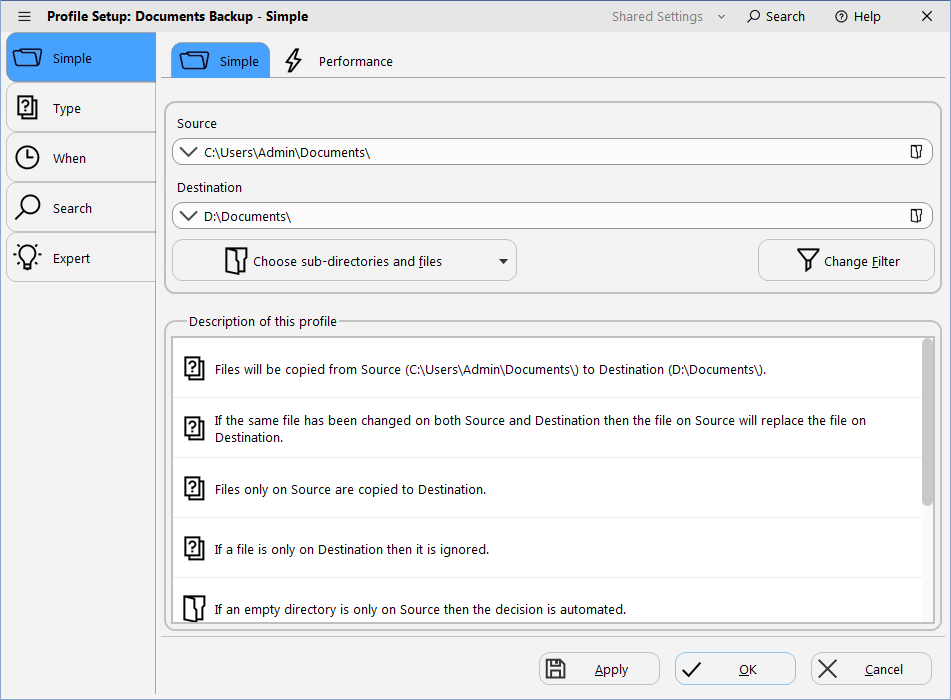The image size is (951, 700).
Task: Switch to the Simple tab
Action: (x=220, y=60)
